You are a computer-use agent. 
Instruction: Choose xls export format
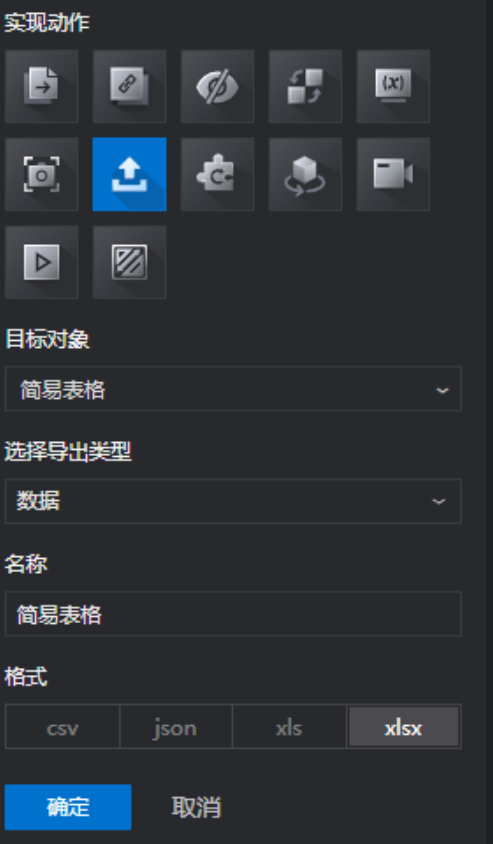(x=290, y=727)
